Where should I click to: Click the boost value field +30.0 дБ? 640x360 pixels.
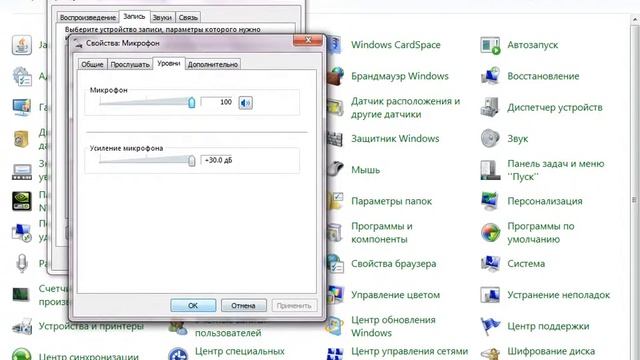(216, 160)
